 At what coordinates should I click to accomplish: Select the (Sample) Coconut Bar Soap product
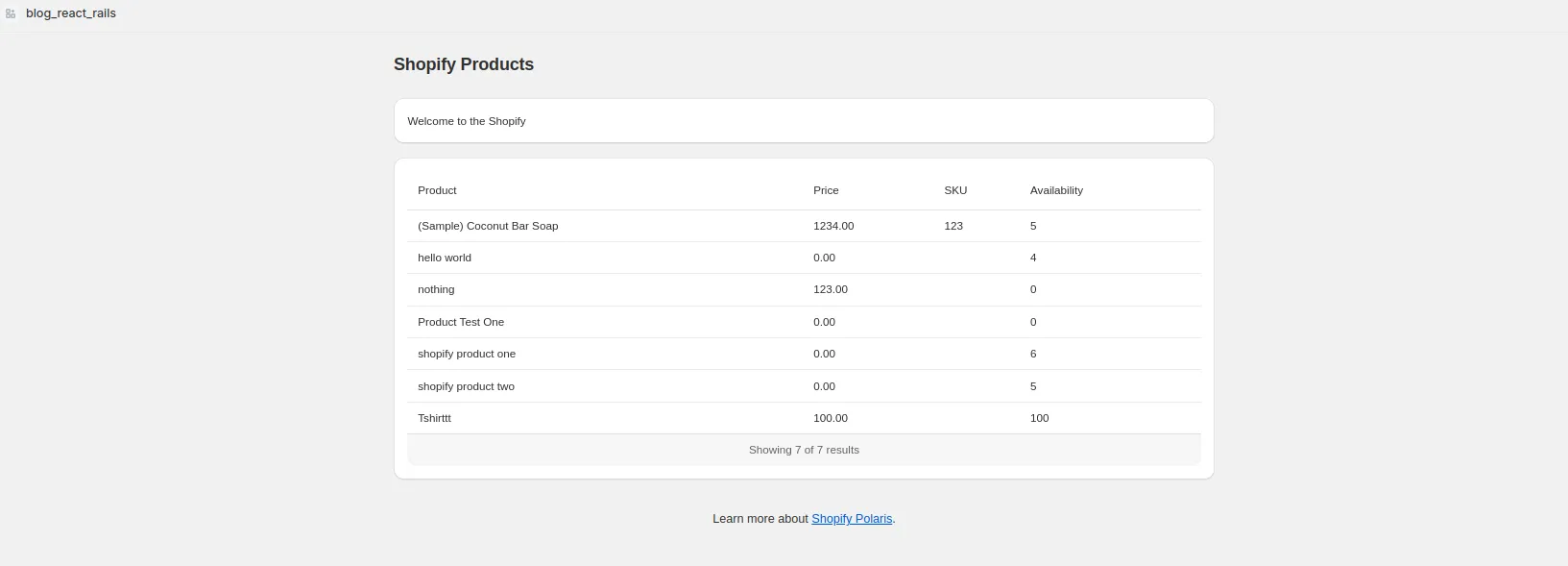pyautogui.click(x=488, y=226)
